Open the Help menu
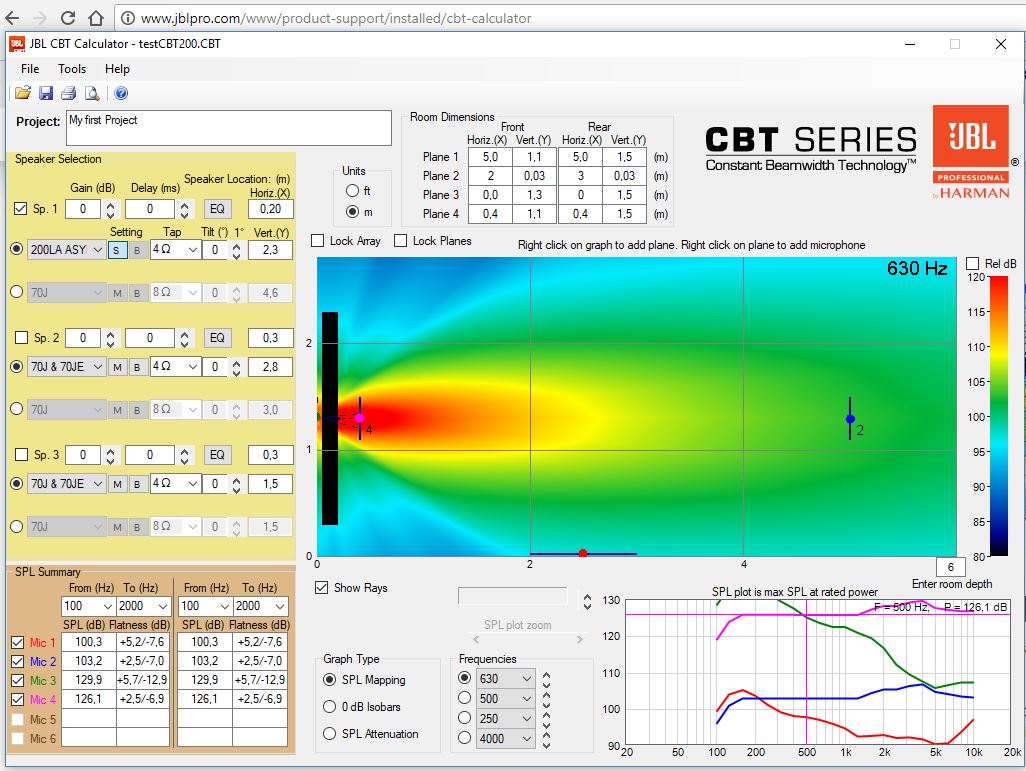Screen dimensions: 1026x771 click(x=117, y=69)
